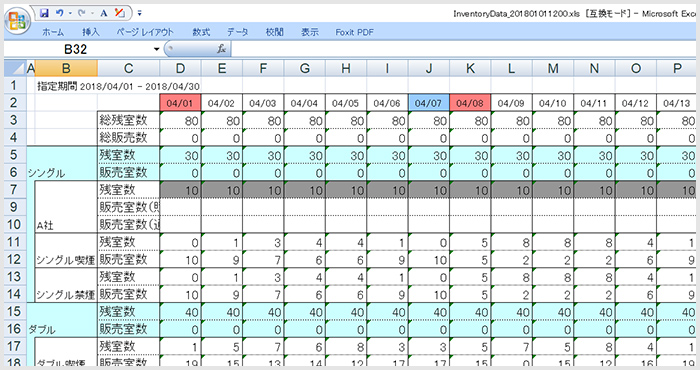Select row 15 header
This screenshot has height=370, width=700.
click(14, 311)
